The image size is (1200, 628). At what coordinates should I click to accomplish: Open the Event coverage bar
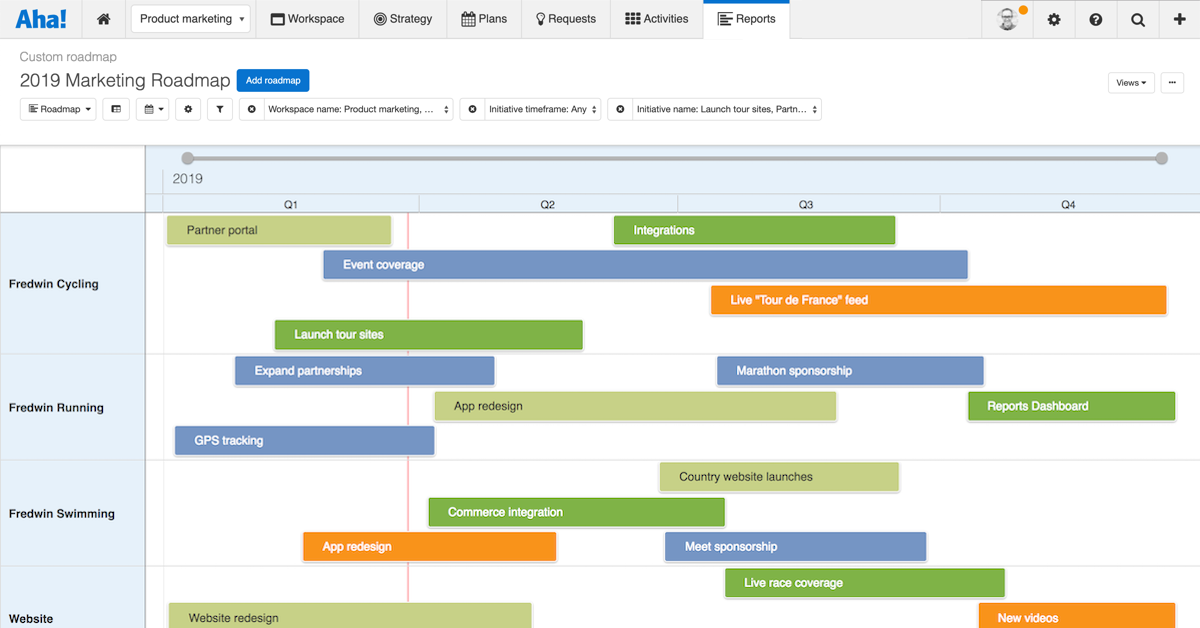645,265
